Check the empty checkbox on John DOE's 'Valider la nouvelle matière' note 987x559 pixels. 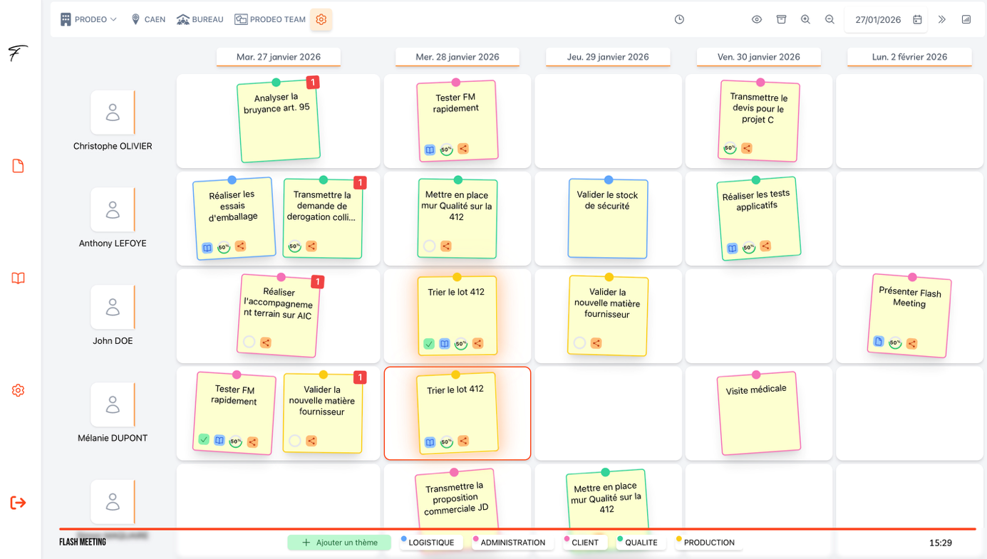point(580,343)
